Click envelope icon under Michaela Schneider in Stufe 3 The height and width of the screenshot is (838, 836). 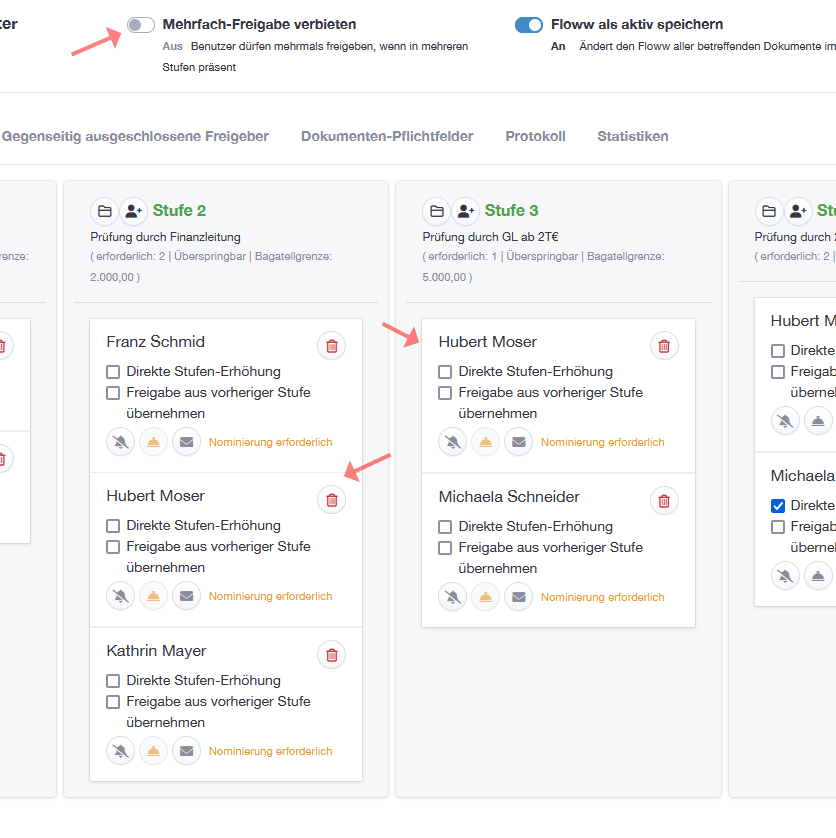517,597
